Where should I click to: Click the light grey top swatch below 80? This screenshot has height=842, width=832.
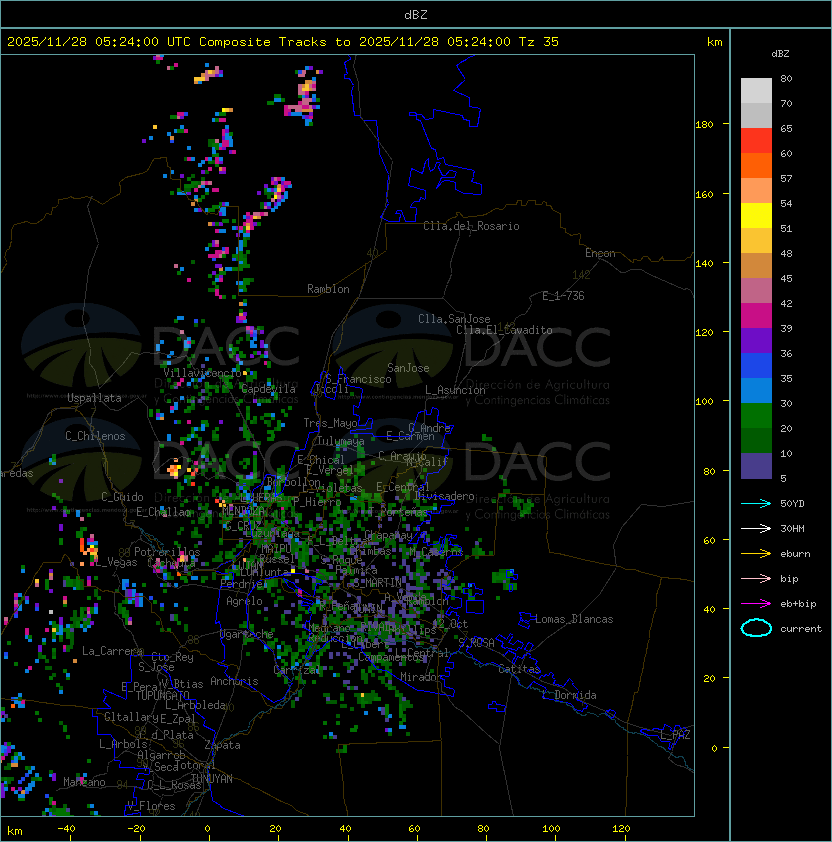click(756, 90)
